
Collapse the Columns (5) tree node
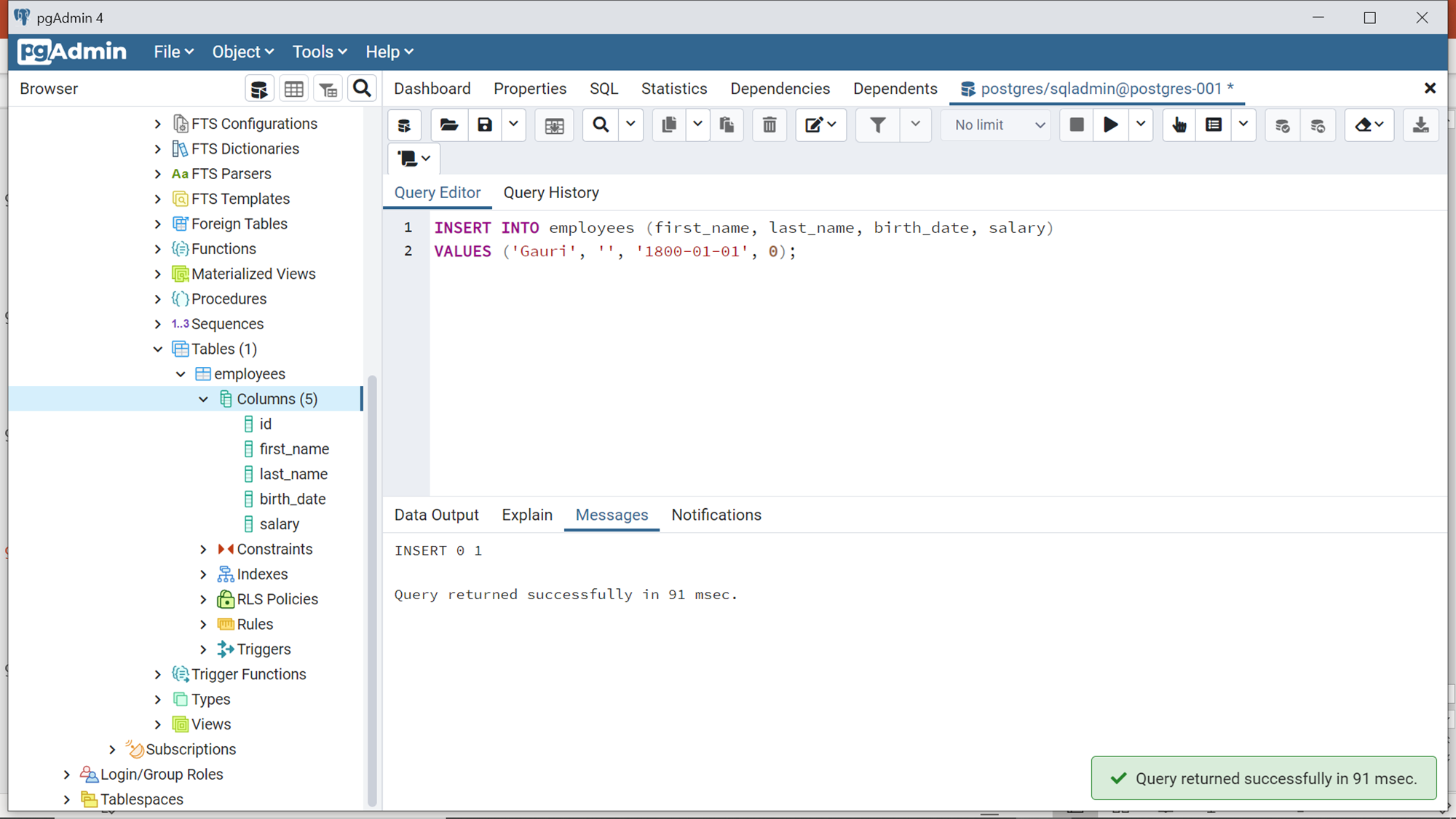(x=204, y=399)
